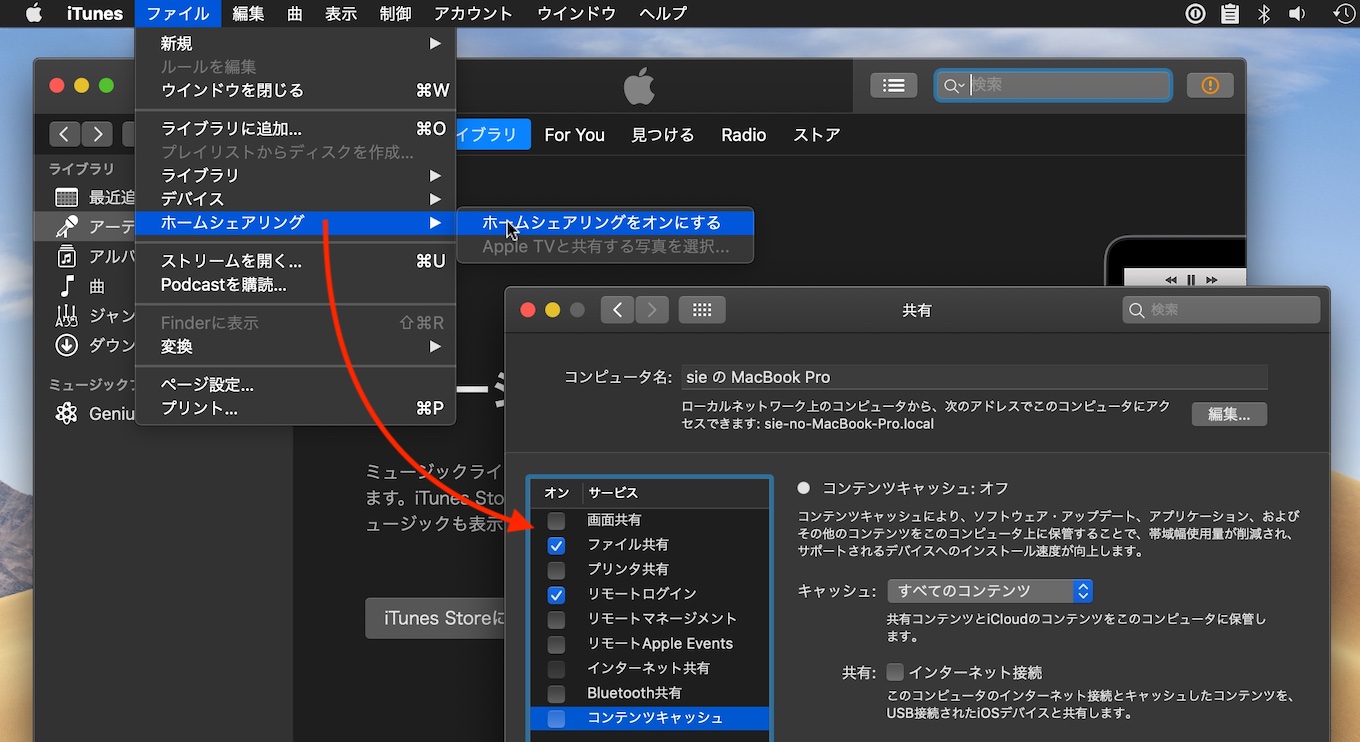This screenshot has height=742, width=1360.
Task: Choose ウインドウを閉じる menu item
Action: pos(296,90)
